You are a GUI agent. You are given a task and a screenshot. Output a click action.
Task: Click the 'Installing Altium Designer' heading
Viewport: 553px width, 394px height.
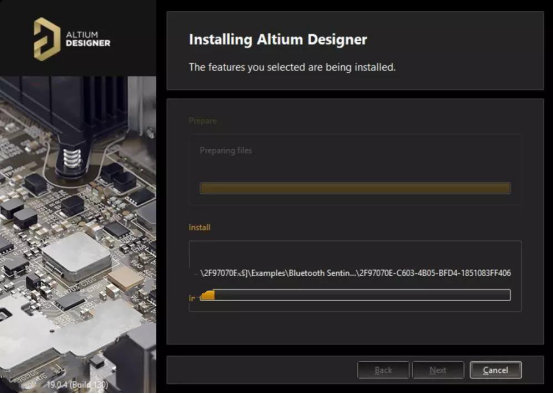coord(278,40)
